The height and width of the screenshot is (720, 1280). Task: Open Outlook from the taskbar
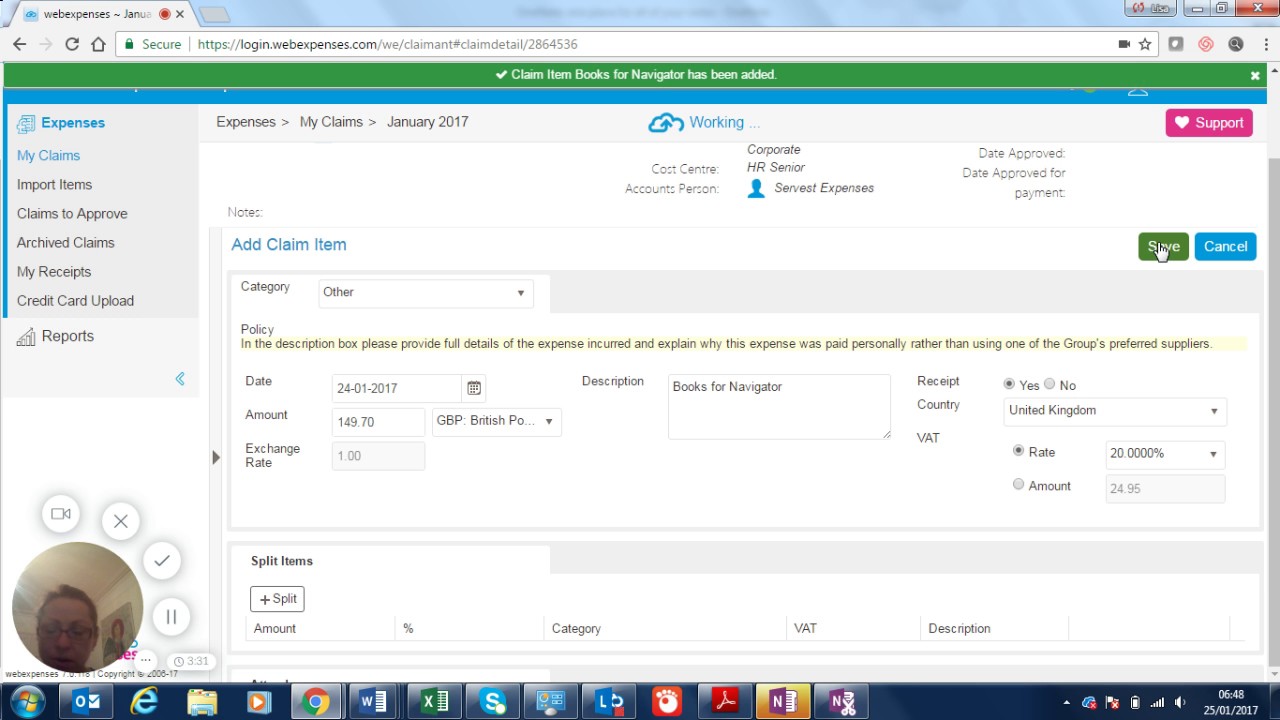coord(86,702)
